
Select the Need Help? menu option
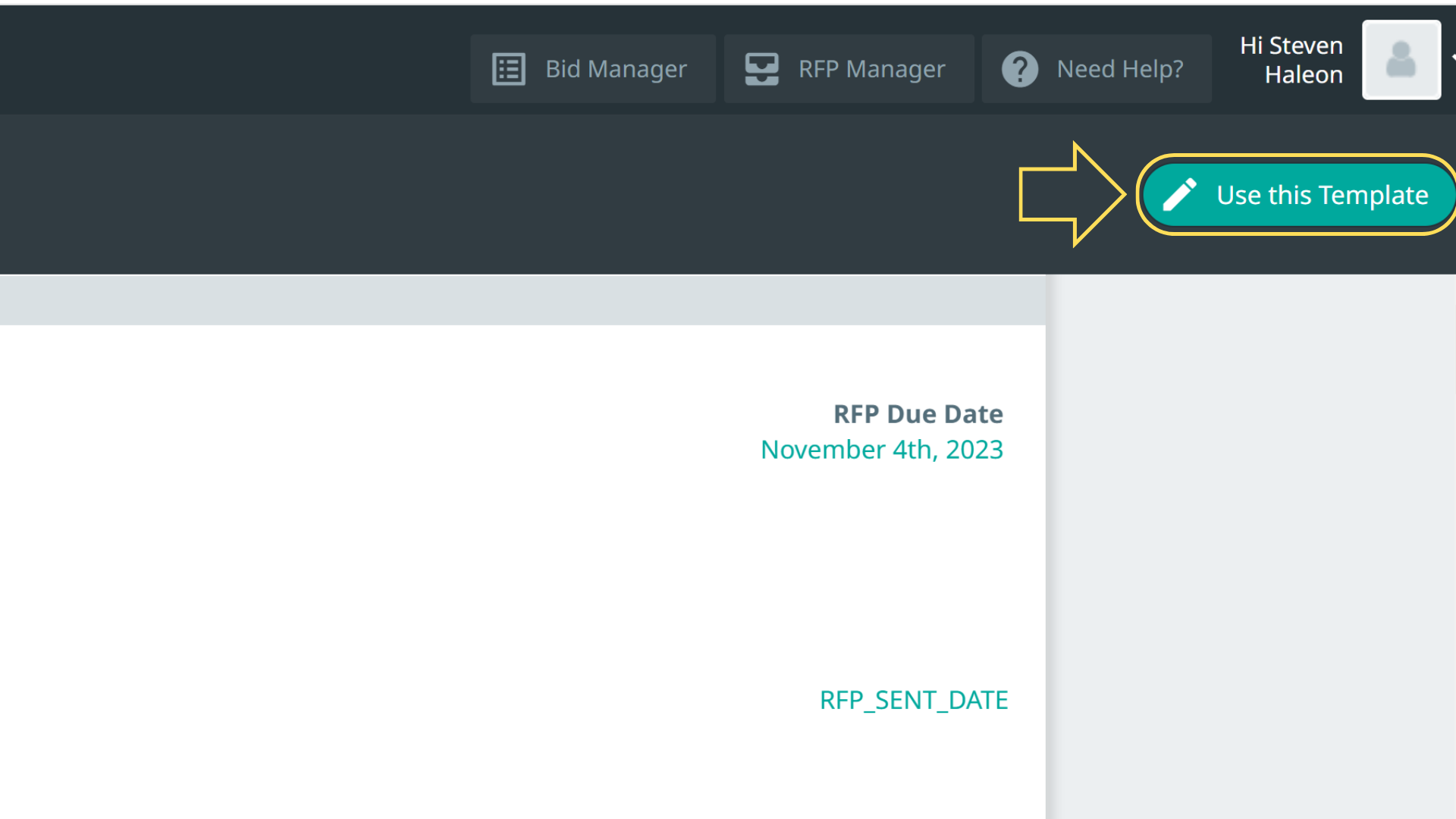[1119, 69]
